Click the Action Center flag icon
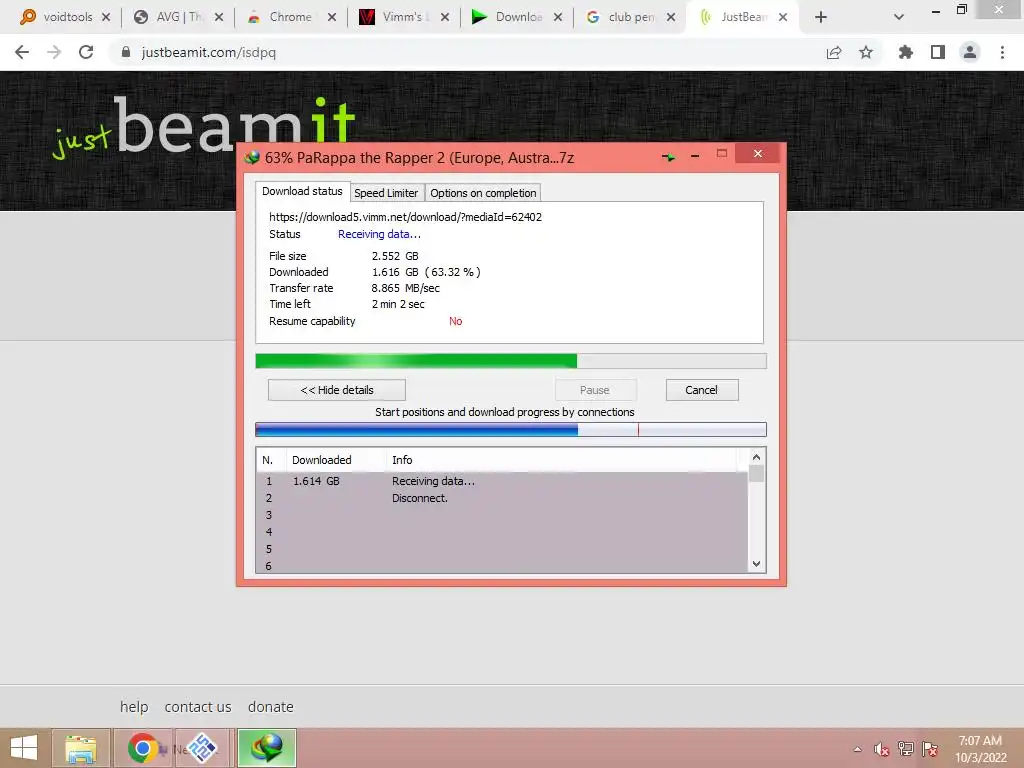Viewport: 1024px width, 768px height. pos(929,749)
